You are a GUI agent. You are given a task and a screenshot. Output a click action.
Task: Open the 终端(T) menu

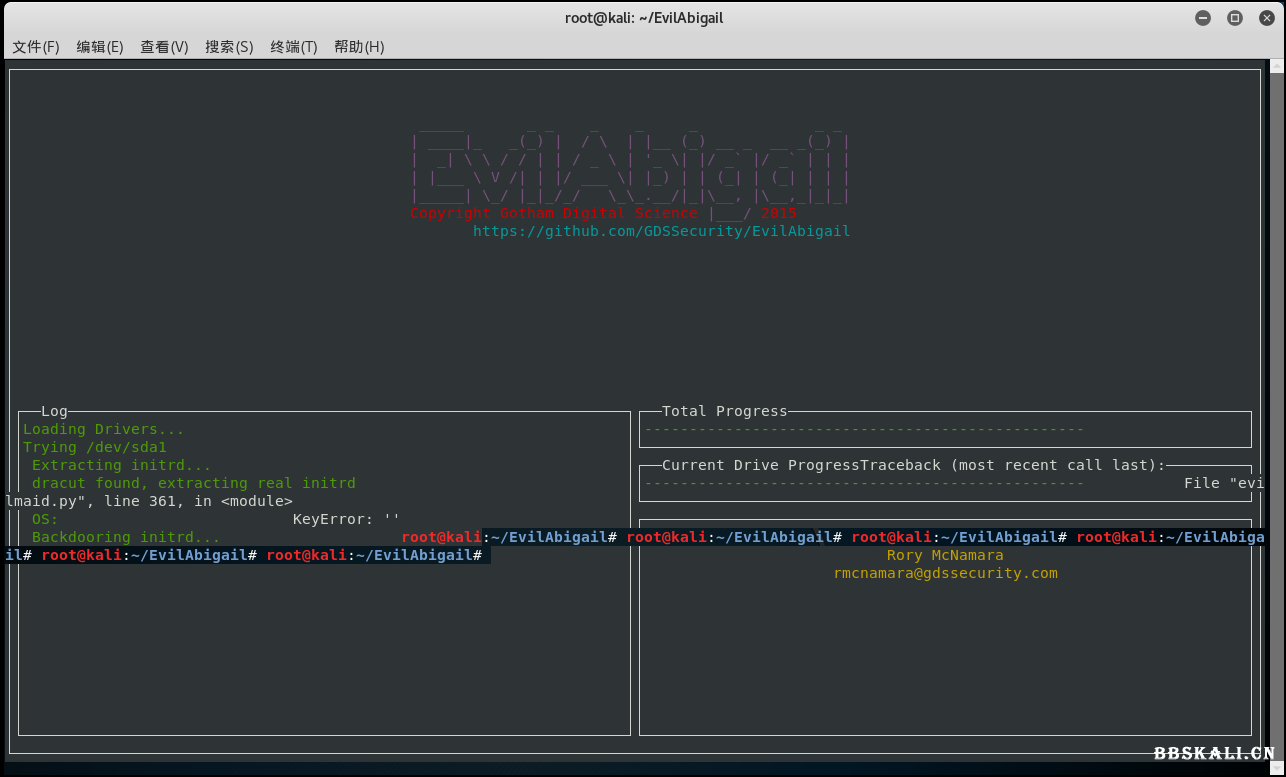[294, 47]
